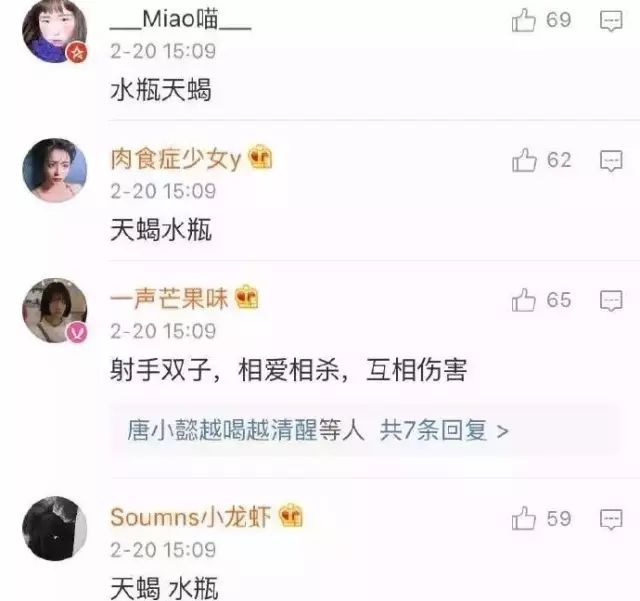
Task: Reply to Soumns小龙虾 comment
Action: point(611,519)
